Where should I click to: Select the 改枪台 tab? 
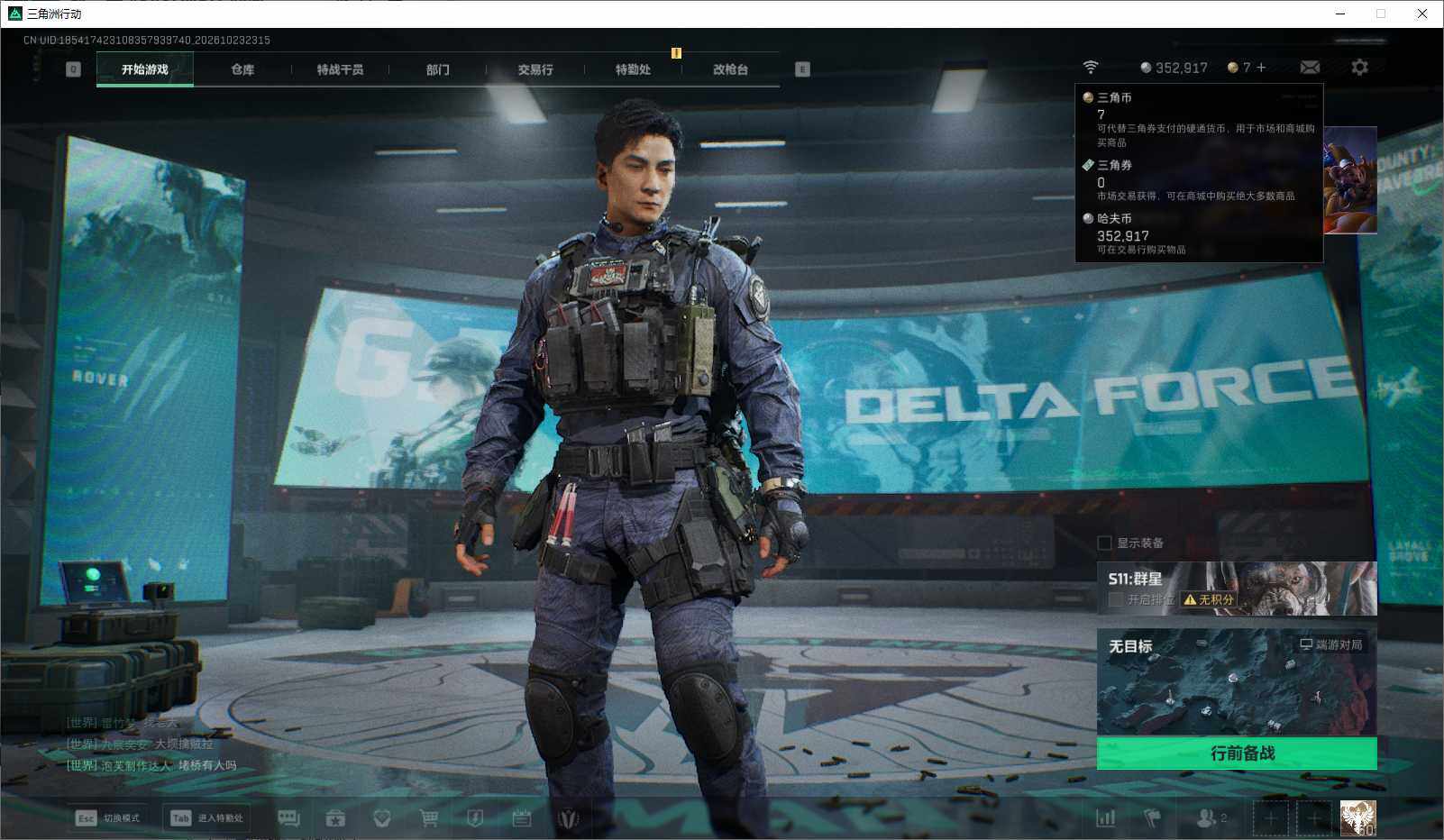pyautogui.click(x=730, y=69)
